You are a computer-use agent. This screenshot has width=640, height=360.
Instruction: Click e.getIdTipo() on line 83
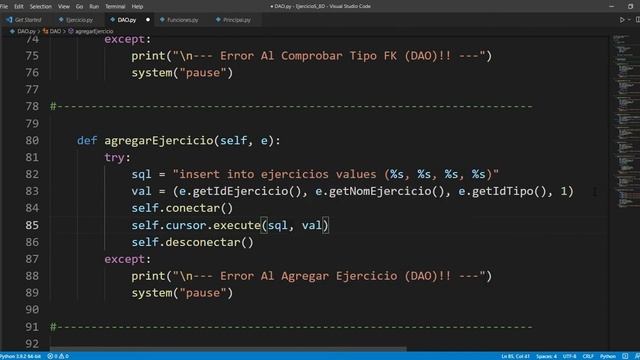[x=502, y=191]
